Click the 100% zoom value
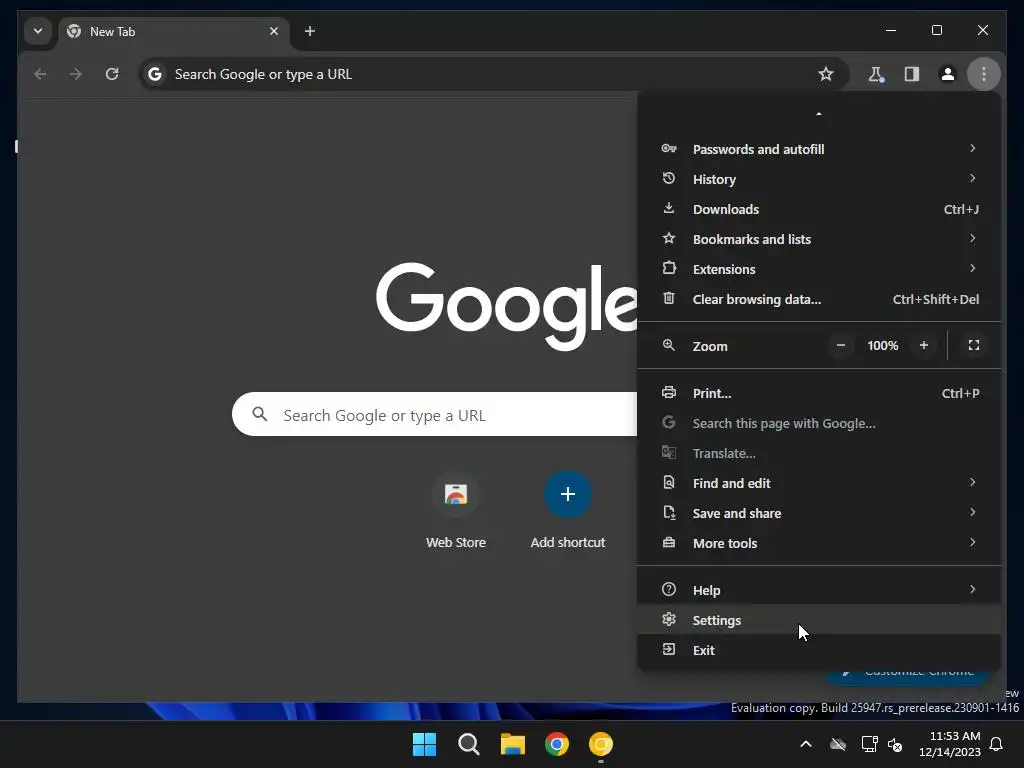 pyautogui.click(x=882, y=345)
